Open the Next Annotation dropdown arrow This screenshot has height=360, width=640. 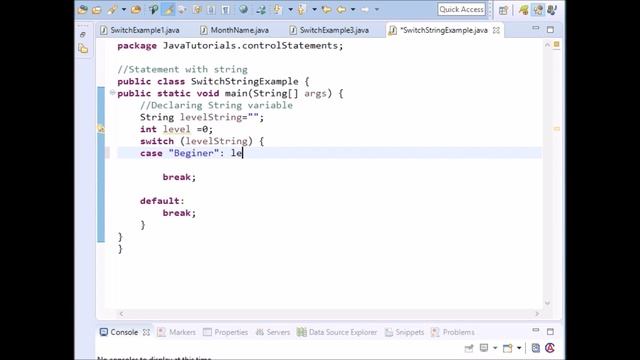pyautogui.click(x=290, y=9)
